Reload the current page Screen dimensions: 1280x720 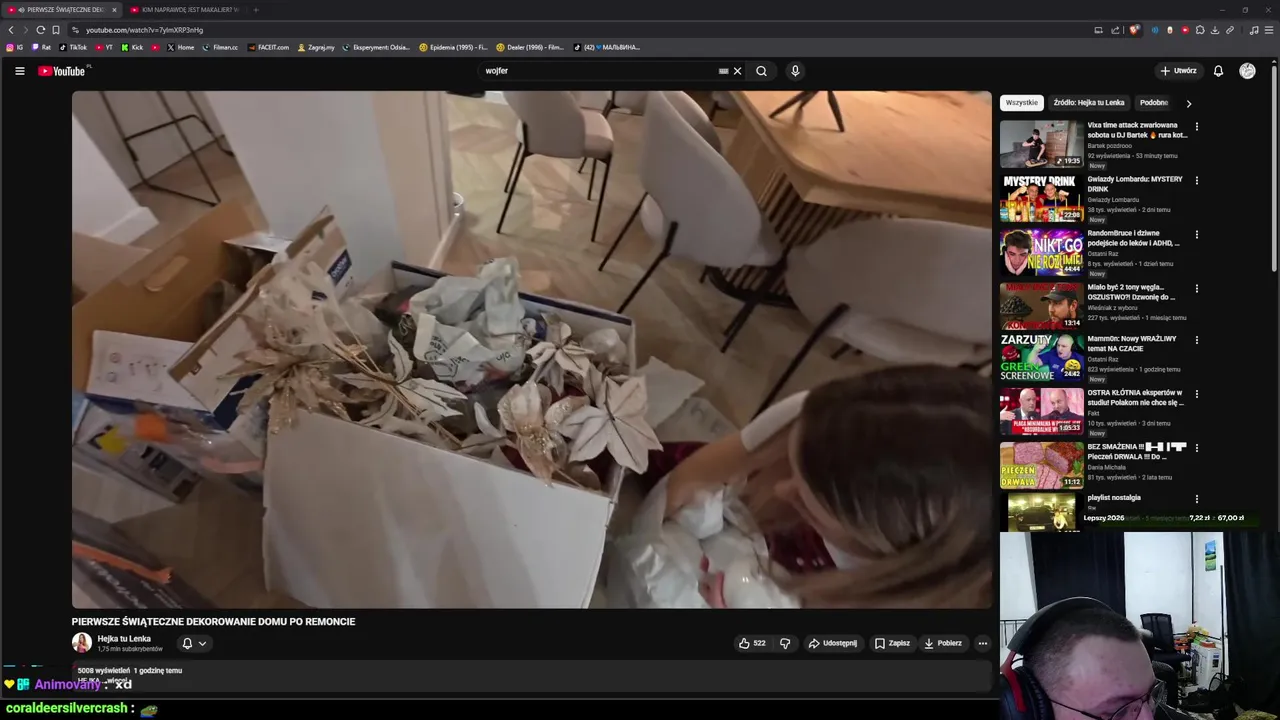40,30
